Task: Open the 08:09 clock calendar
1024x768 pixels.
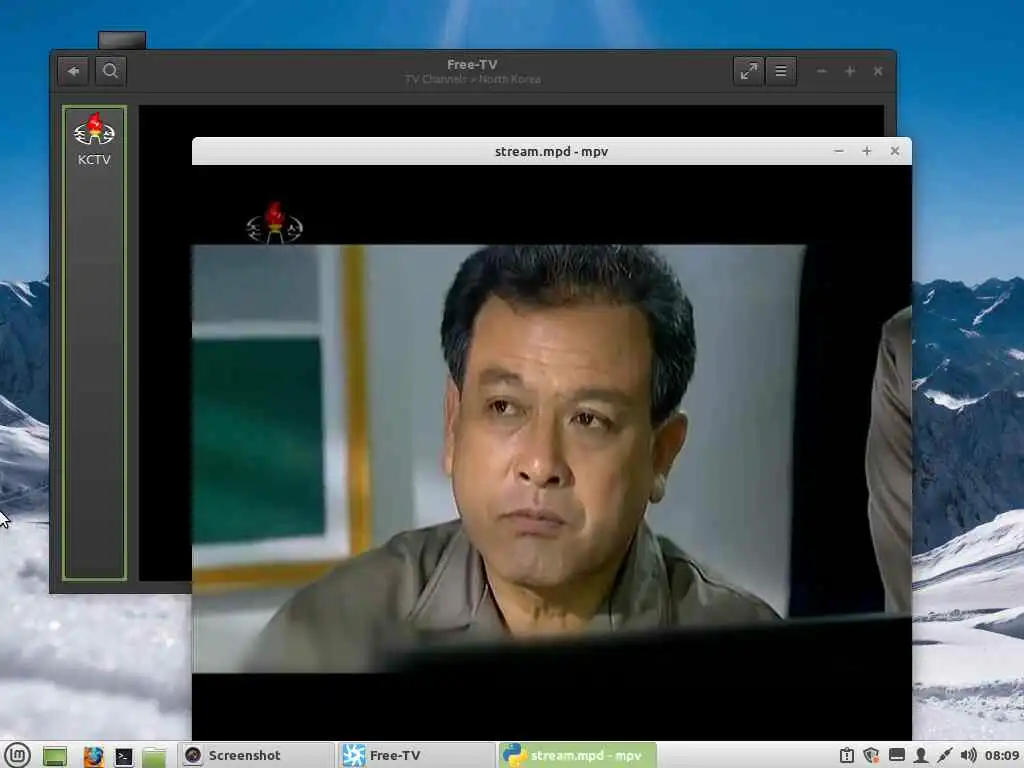Action: [1002, 756]
